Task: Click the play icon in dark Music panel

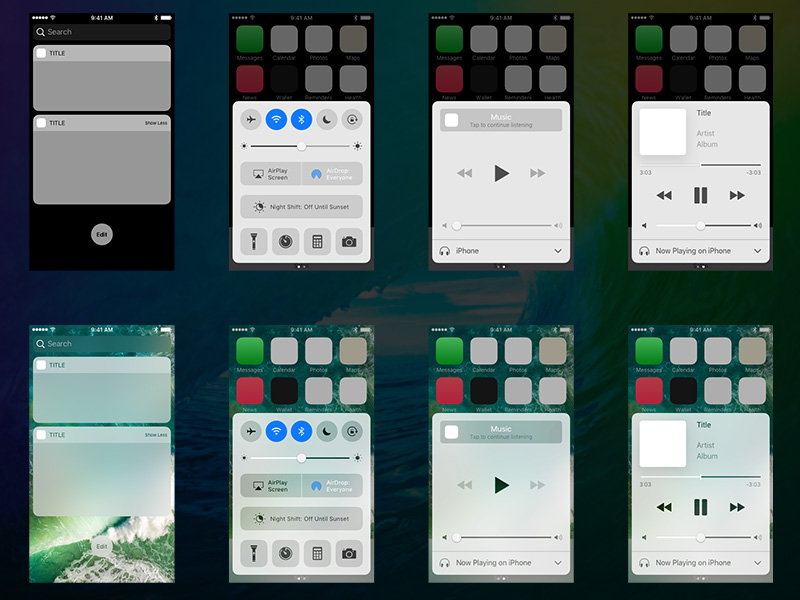Action: (502, 173)
